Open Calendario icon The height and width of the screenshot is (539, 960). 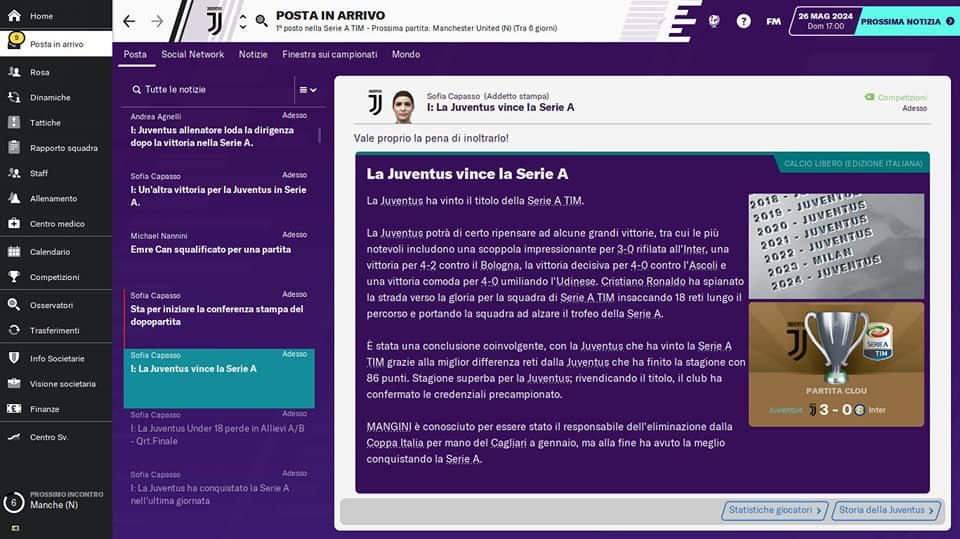(x=14, y=251)
